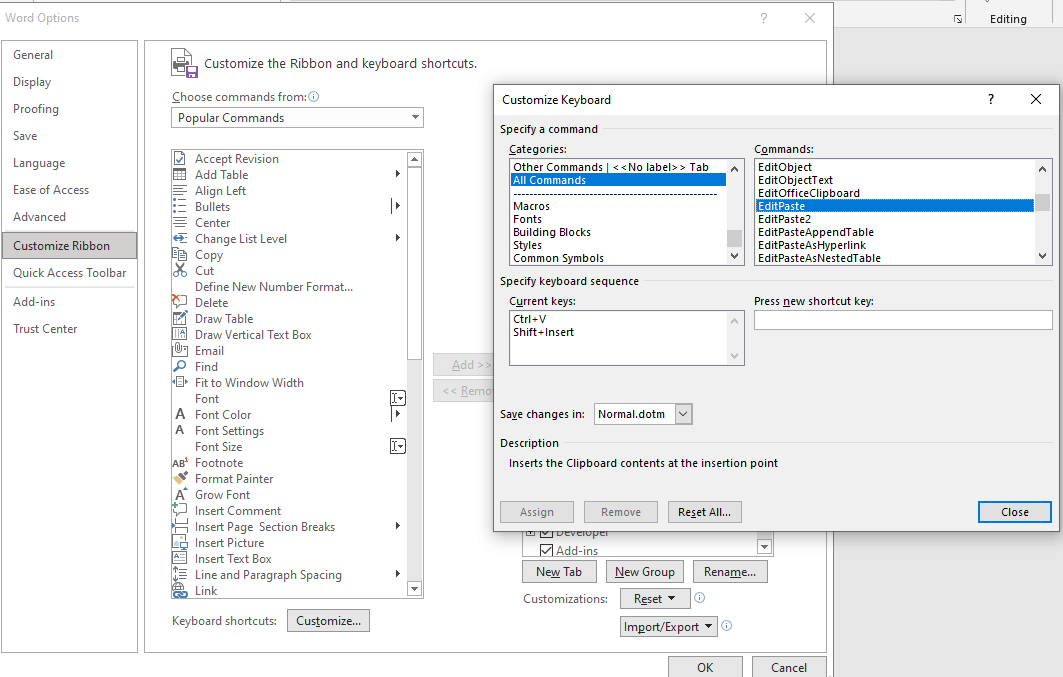This screenshot has height=677, width=1063.
Task: Click the Fit to Window Width icon
Action: click(x=180, y=382)
